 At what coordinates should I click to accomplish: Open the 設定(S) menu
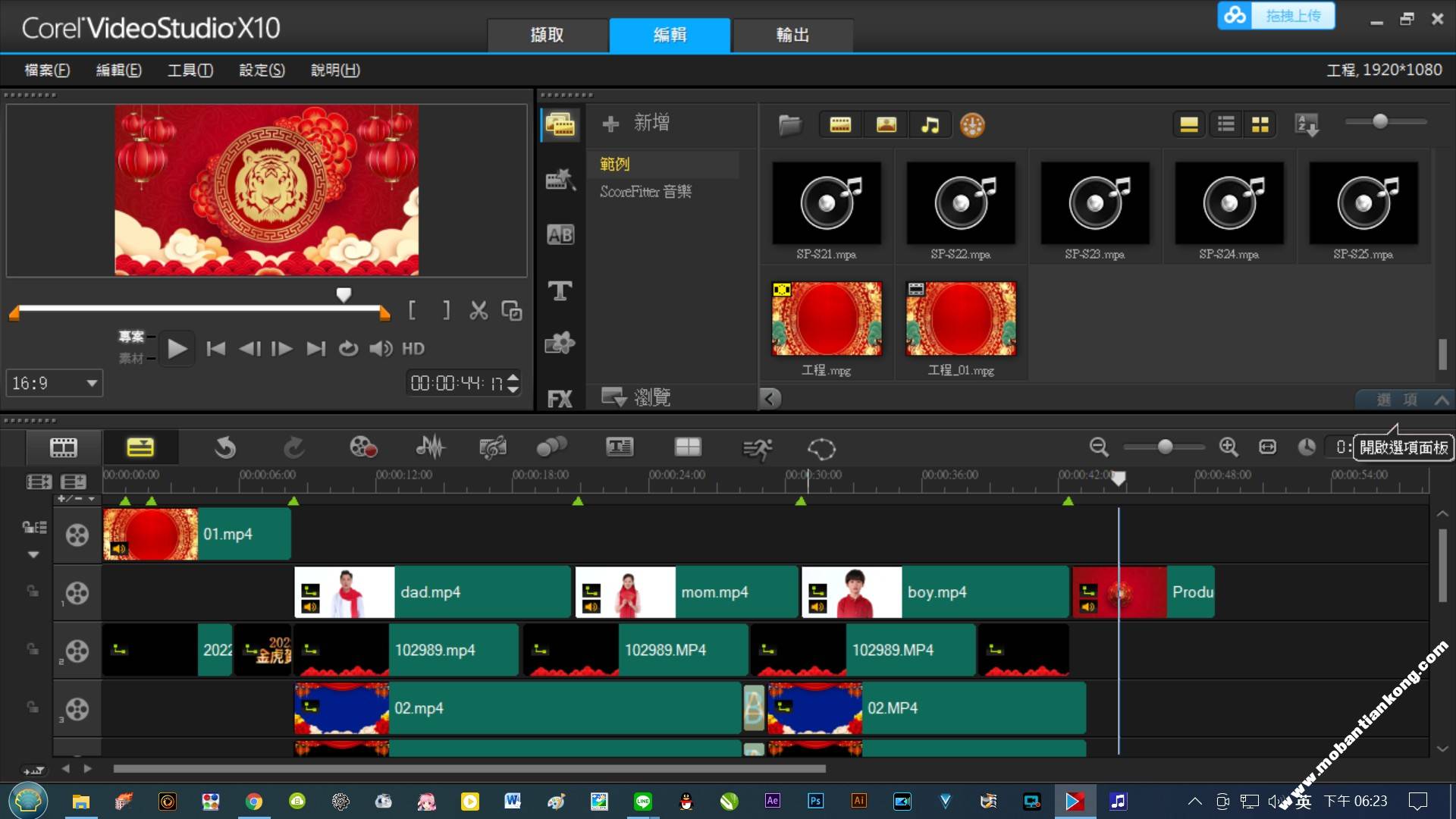pos(262,70)
